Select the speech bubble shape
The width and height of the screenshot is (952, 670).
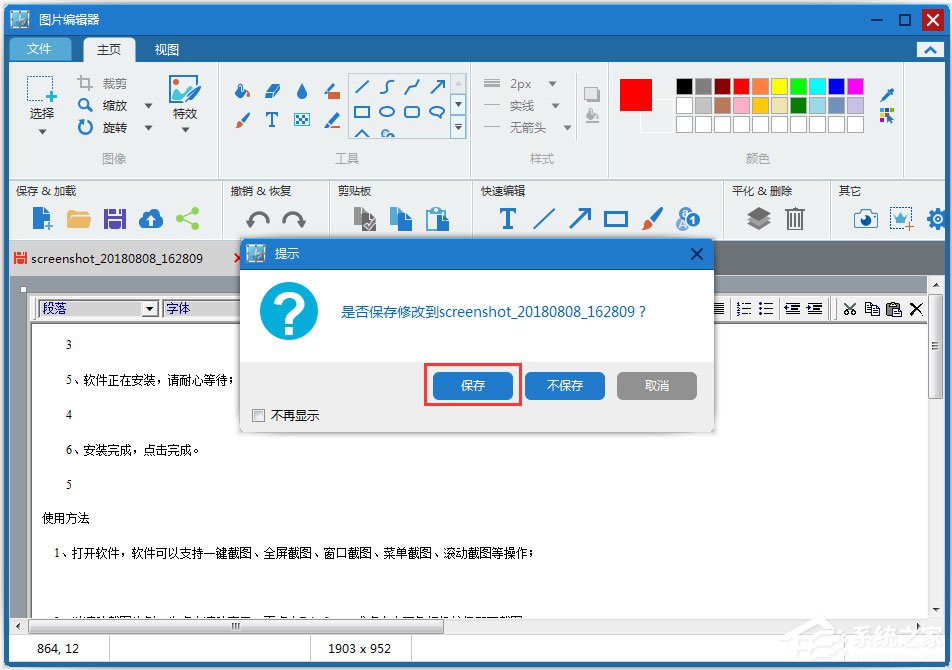(x=437, y=112)
